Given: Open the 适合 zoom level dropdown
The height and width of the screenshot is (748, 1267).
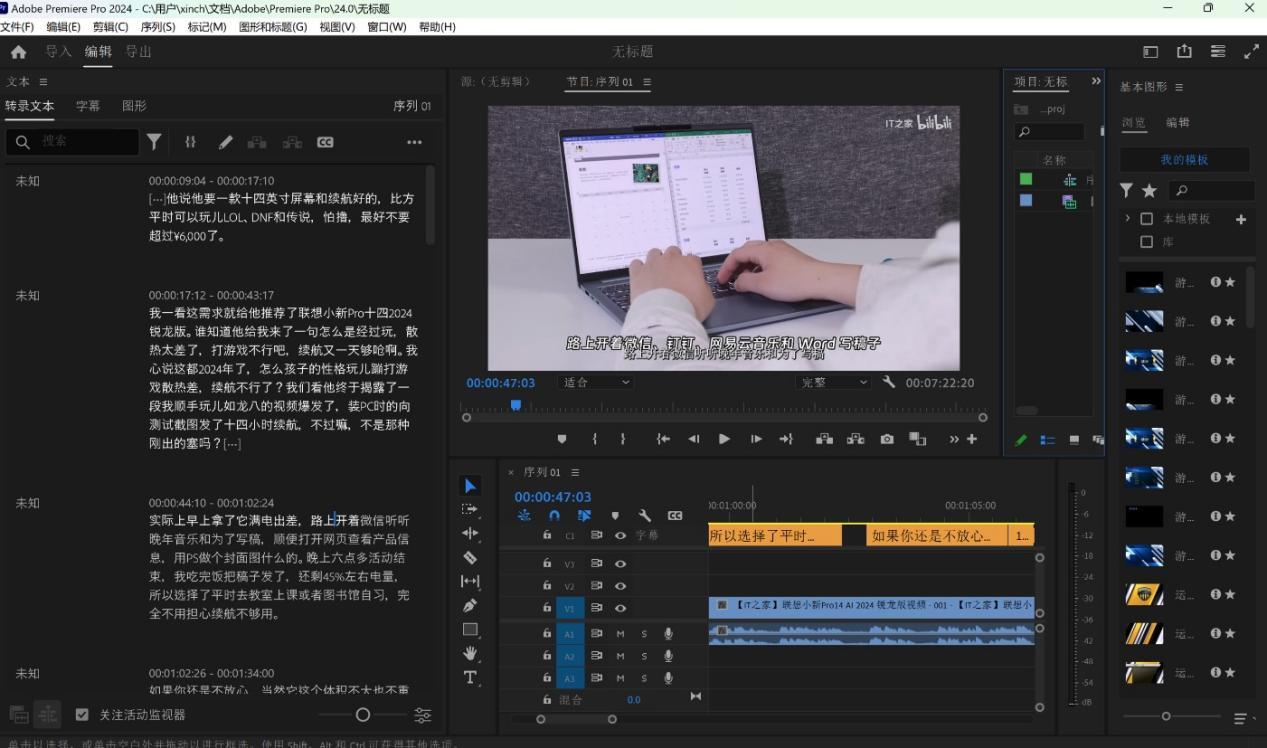Looking at the screenshot, I should coord(595,381).
